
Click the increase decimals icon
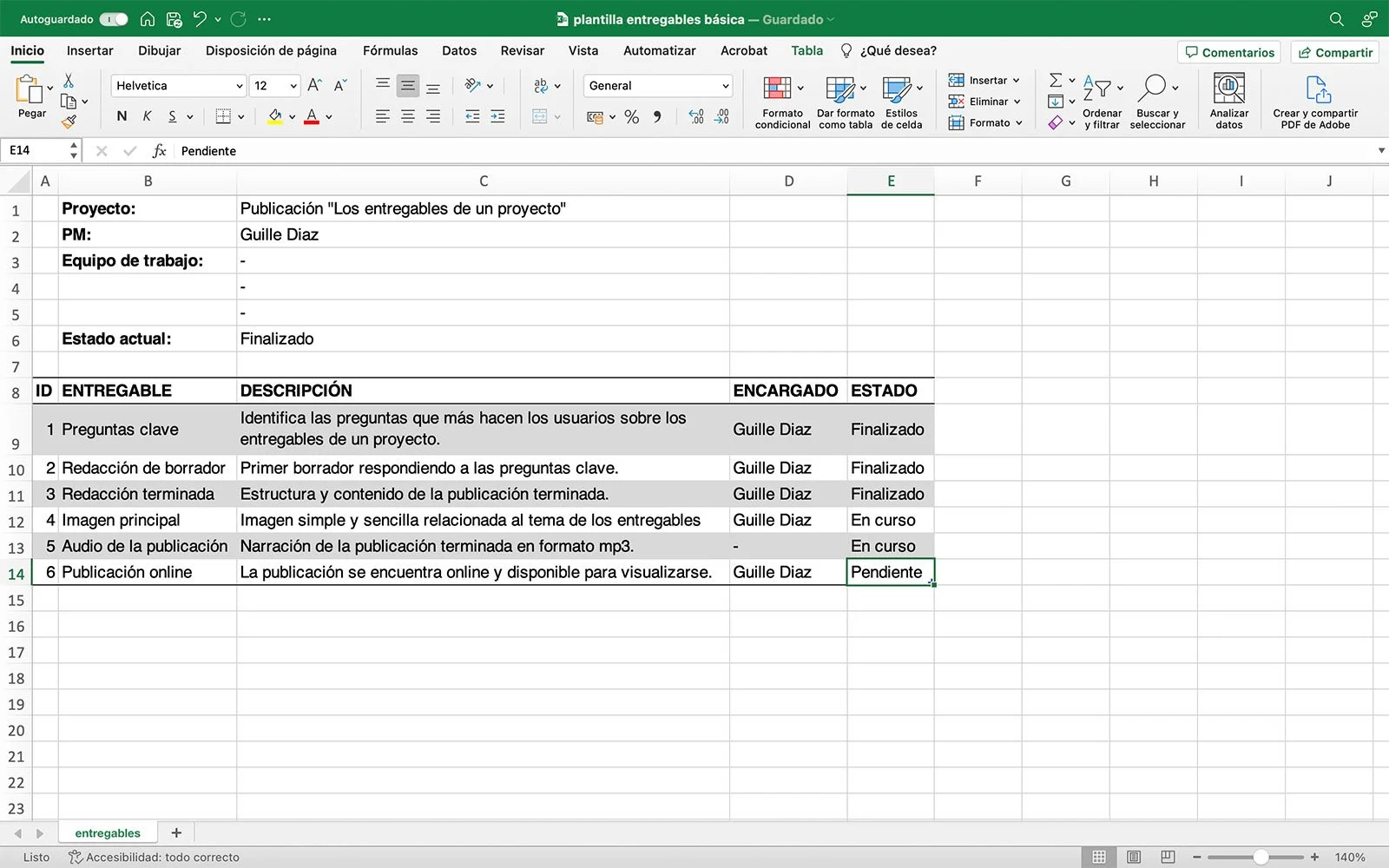(695, 116)
